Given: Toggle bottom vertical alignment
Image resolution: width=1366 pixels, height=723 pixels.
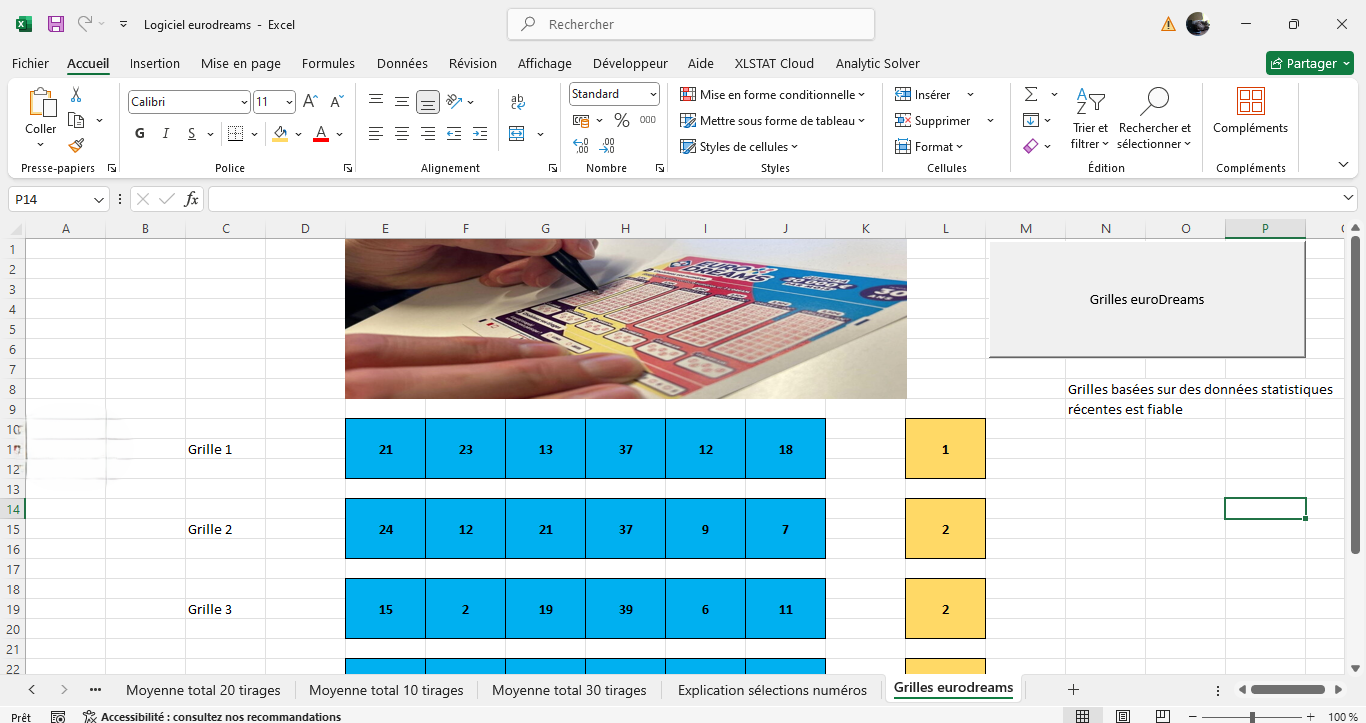Looking at the screenshot, I should pos(428,101).
